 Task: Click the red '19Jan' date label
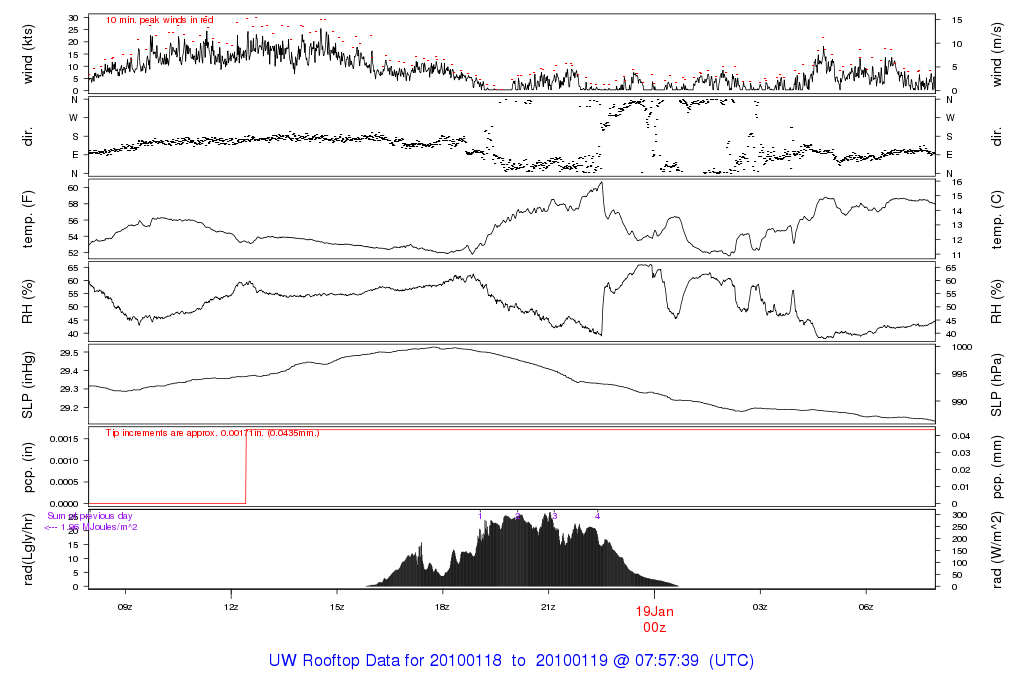pyautogui.click(x=654, y=612)
